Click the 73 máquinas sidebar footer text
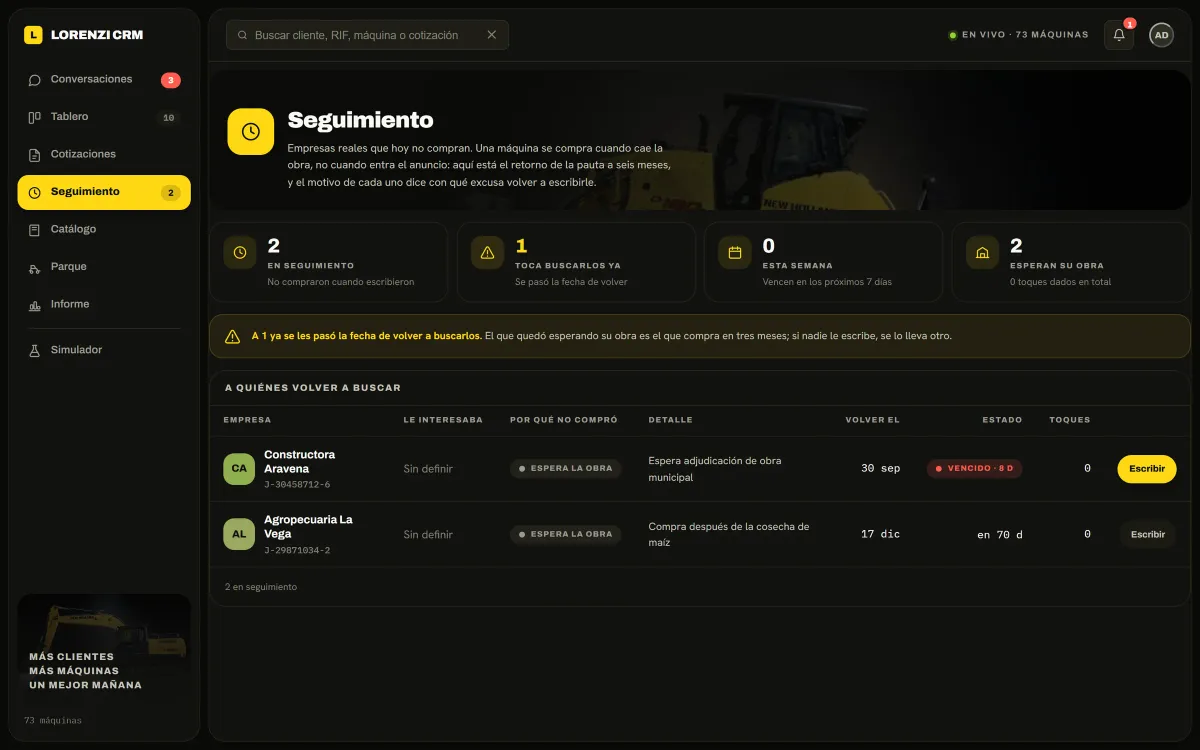This screenshot has width=1200, height=750. pyautogui.click(x=53, y=720)
